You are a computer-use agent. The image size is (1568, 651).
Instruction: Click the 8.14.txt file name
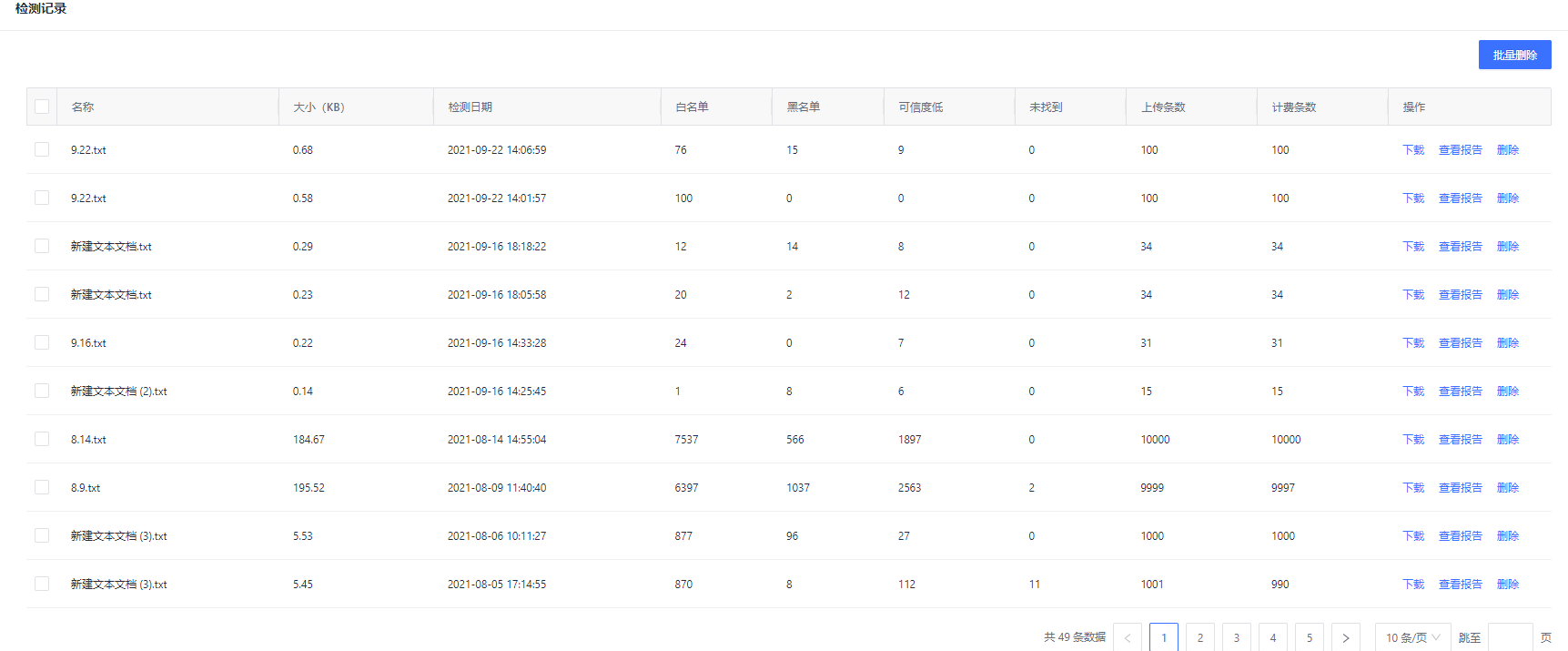(88, 440)
